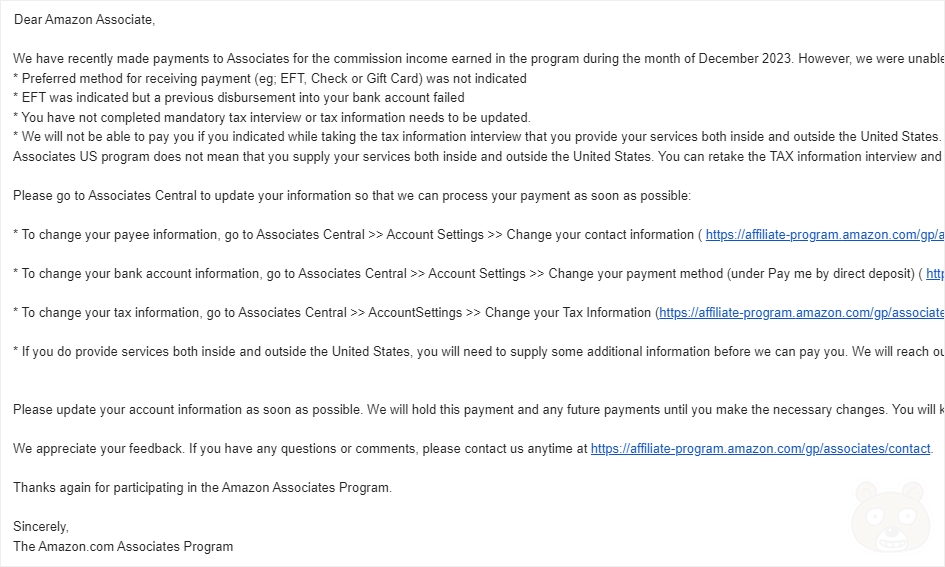
Task: Click the 'If you do provide services' bullet
Action: click(x=479, y=352)
